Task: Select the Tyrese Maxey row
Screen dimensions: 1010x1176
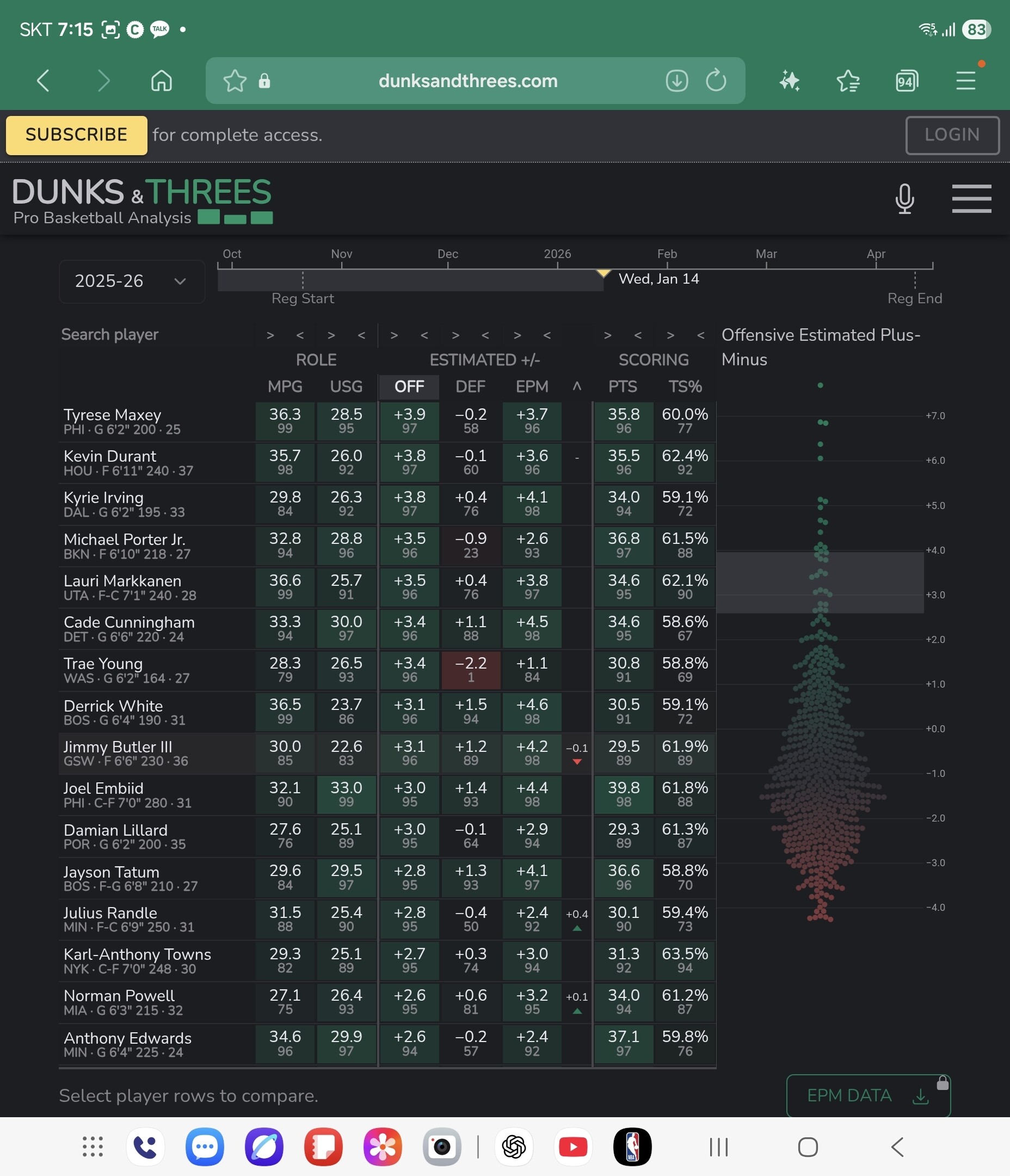Action: click(x=387, y=421)
